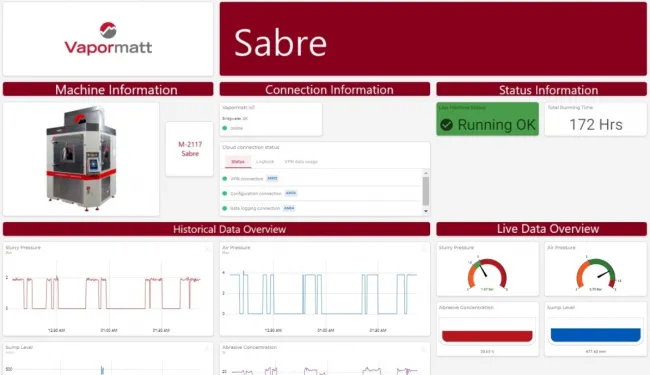Click the Vapormatt logo
This screenshot has height=375, width=650.
tap(108, 39)
